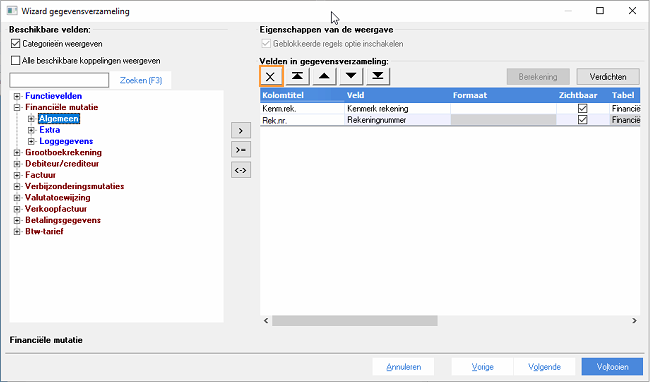Screen dimensions: 650x382
Task: Expand the Btw-tarief node
Action: 17,232
